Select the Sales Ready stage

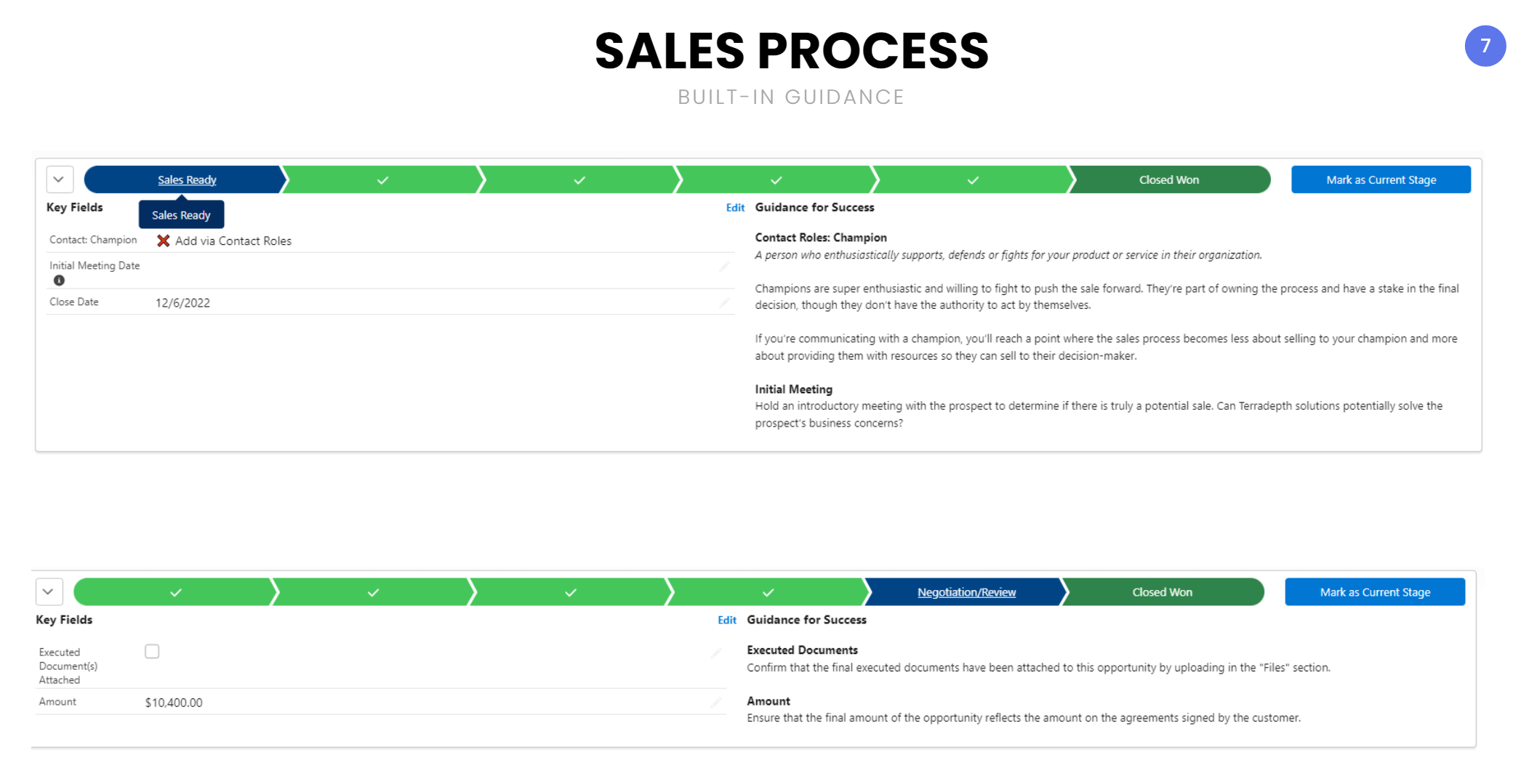(186, 179)
